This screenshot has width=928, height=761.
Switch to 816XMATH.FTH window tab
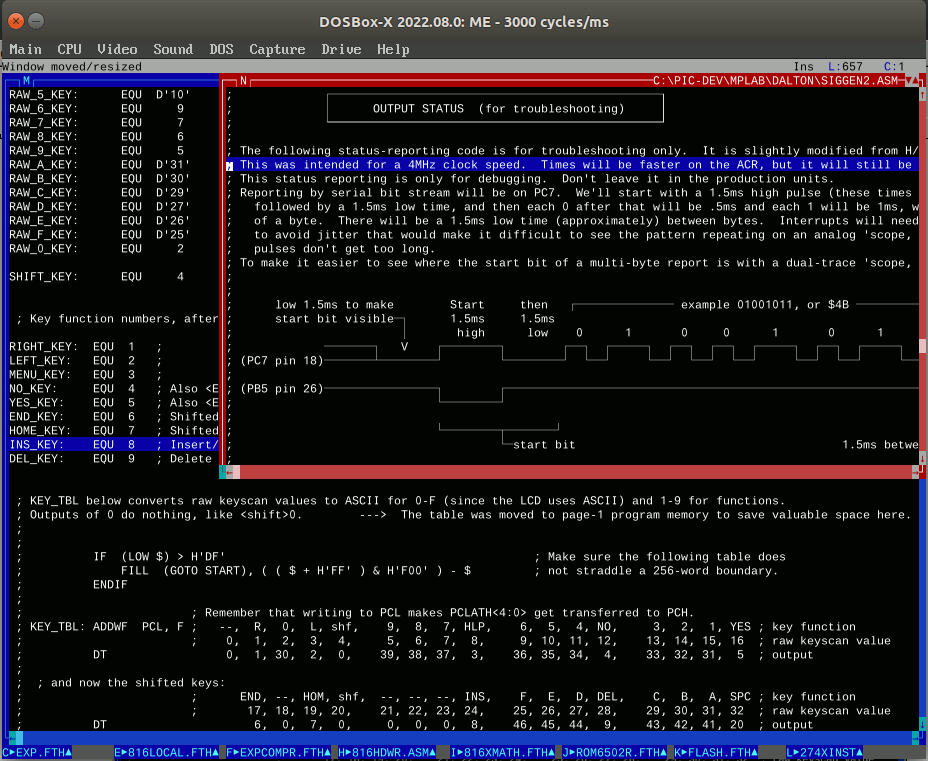(x=502, y=752)
